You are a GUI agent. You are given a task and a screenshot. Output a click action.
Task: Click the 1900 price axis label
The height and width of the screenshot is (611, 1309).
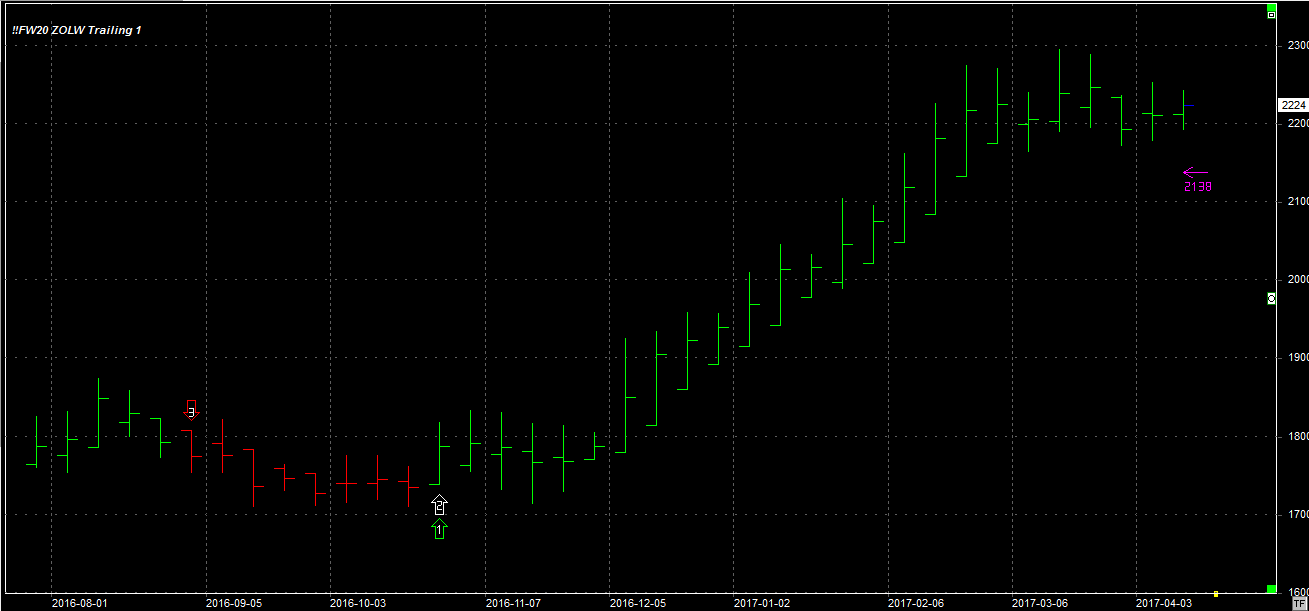(x=1297, y=358)
